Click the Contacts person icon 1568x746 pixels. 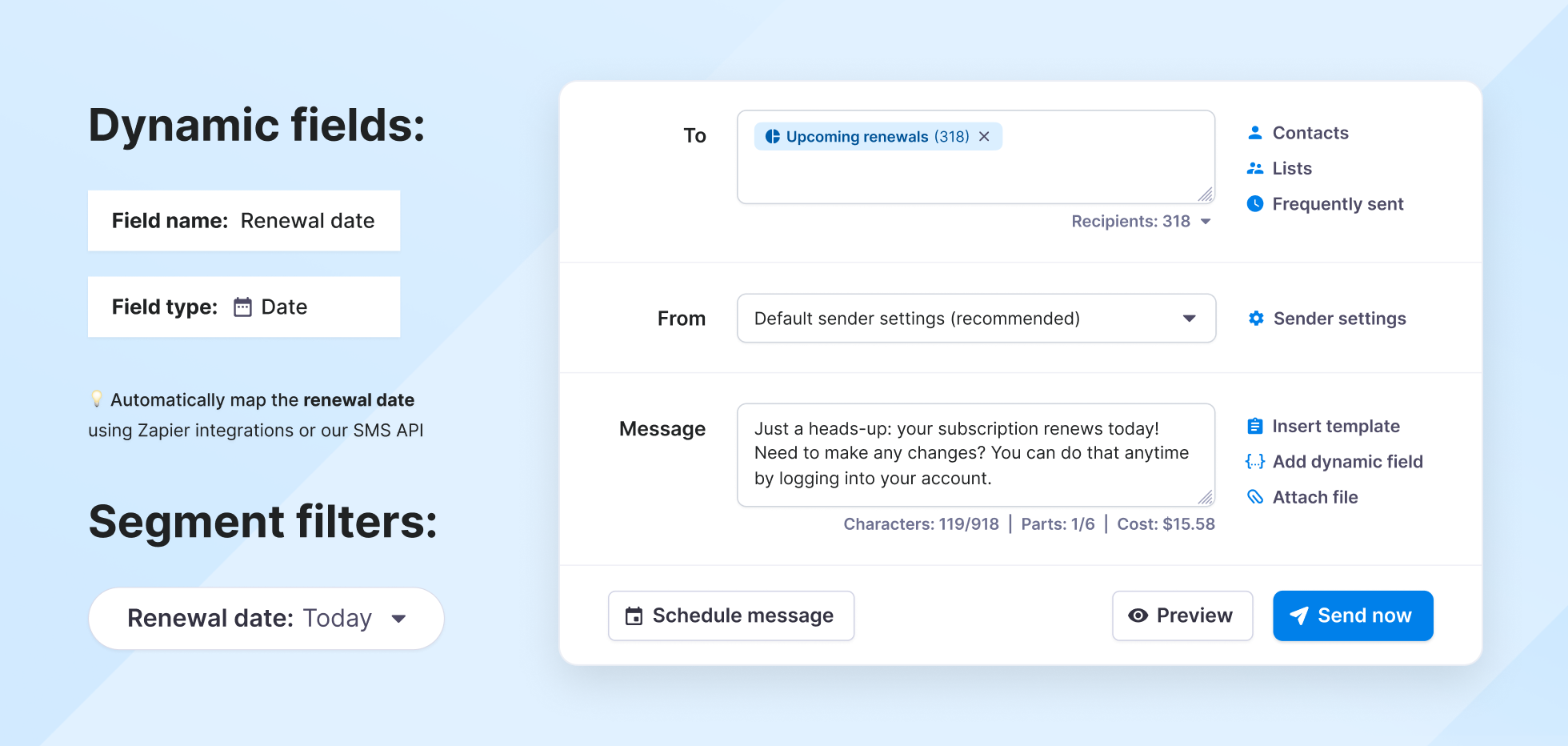coord(1255,133)
